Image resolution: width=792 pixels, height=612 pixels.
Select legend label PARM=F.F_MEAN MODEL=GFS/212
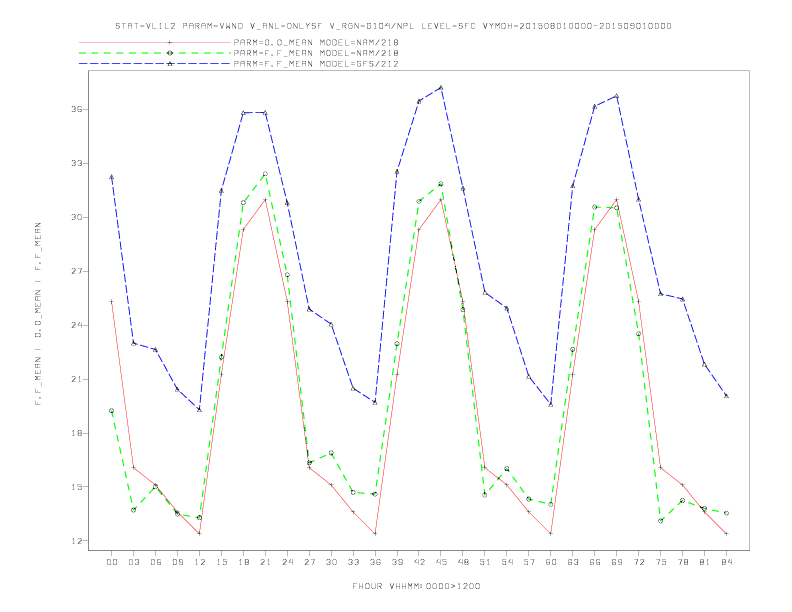pos(316,64)
